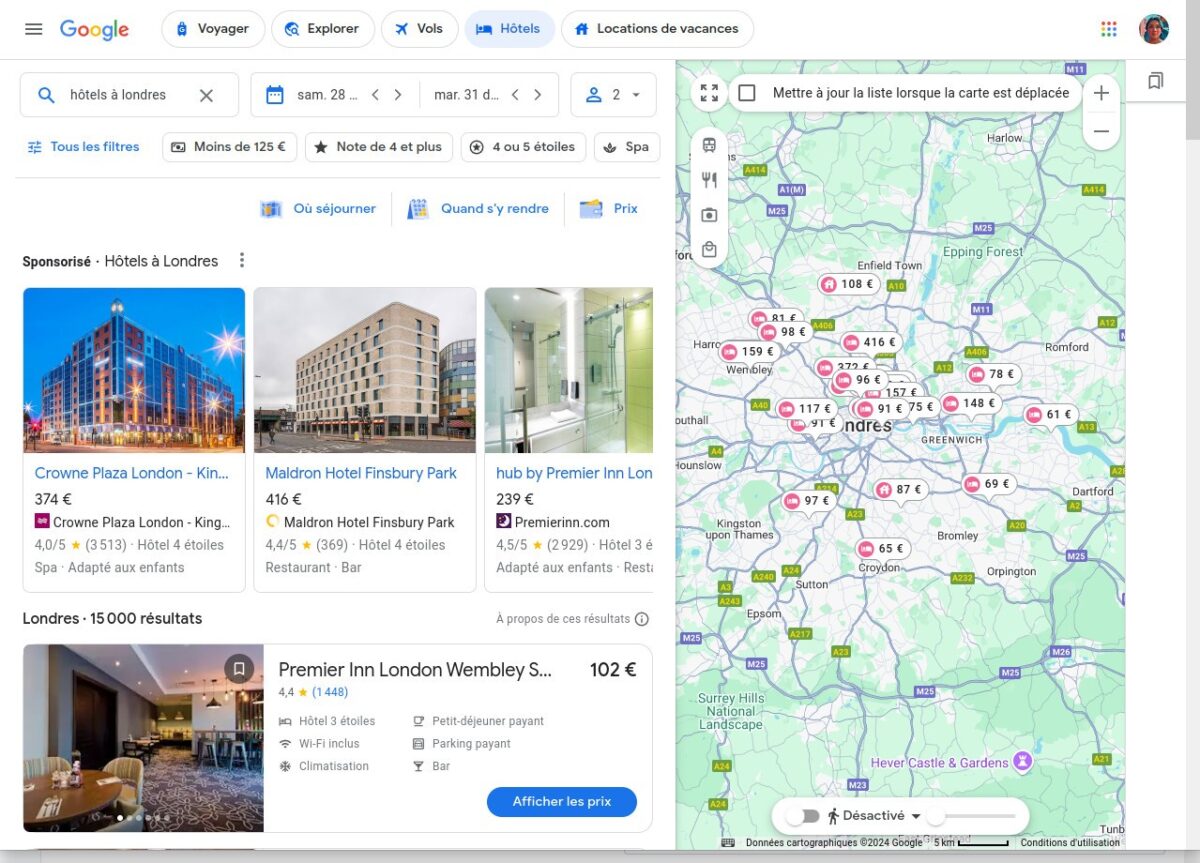Show restaurants layer on map
This screenshot has height=863, width=1200.
709,180
